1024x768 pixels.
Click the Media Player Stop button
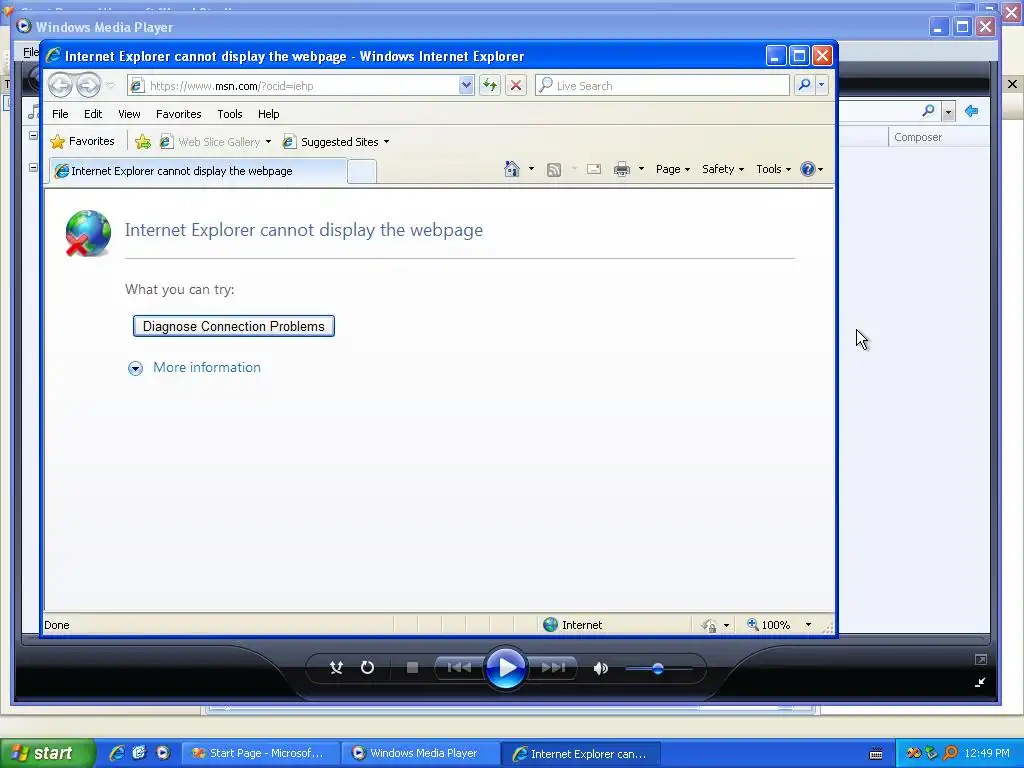tap(412, 667)
